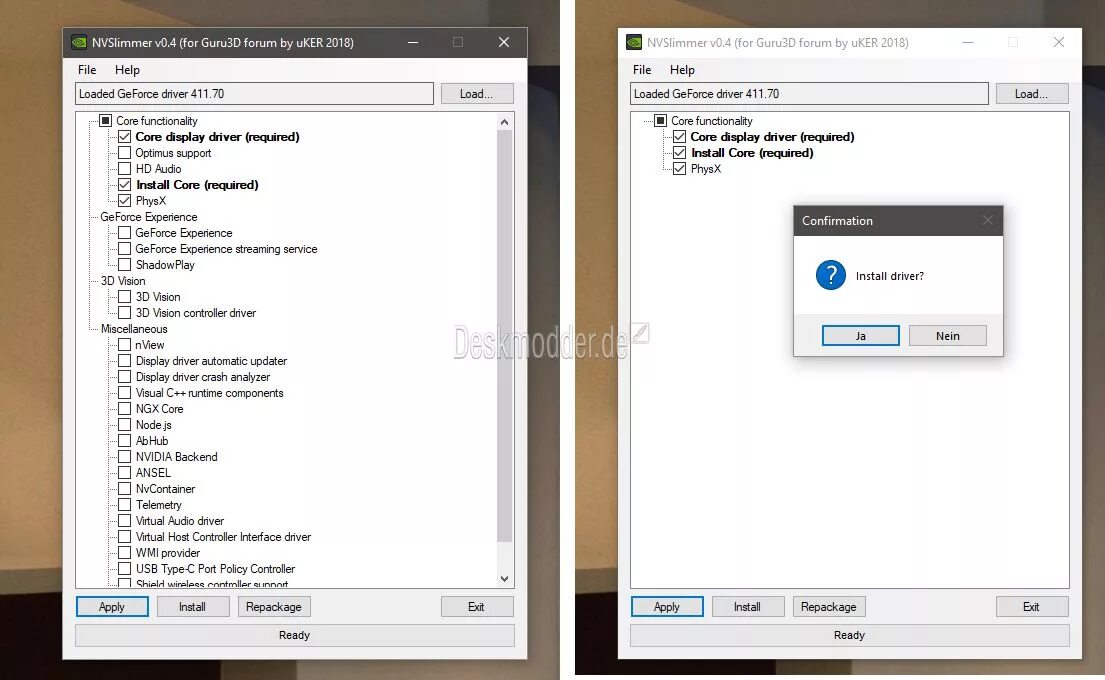
Task: Open the File menu in left window
Action: tap(87, 70)
